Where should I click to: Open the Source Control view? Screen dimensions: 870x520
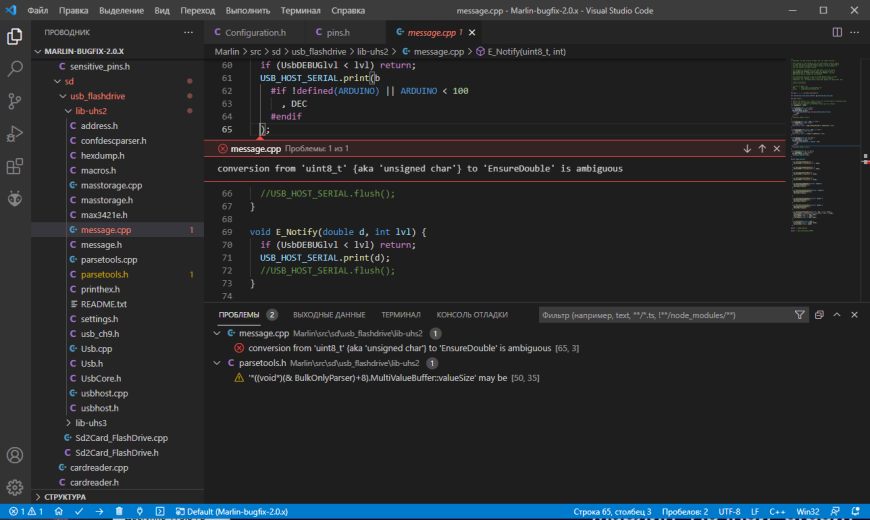[x=15, y=101]
